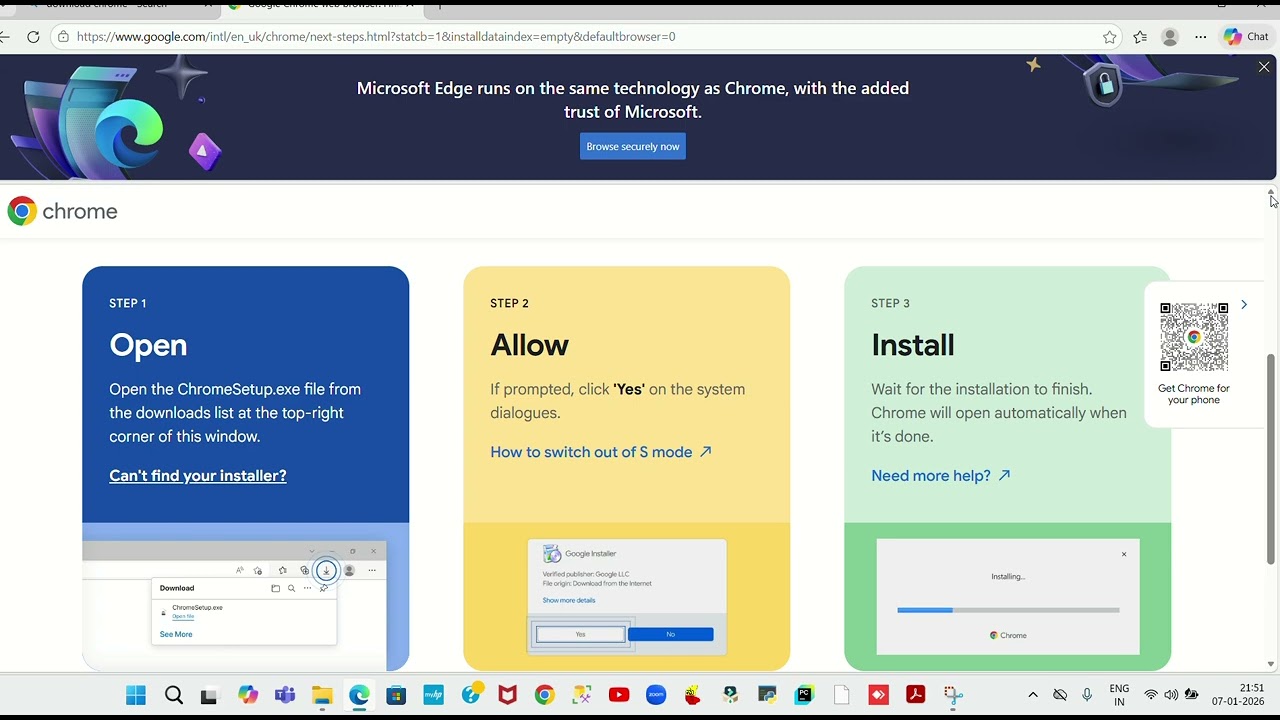Click the chrome logo in the page header

coord(63,211)
